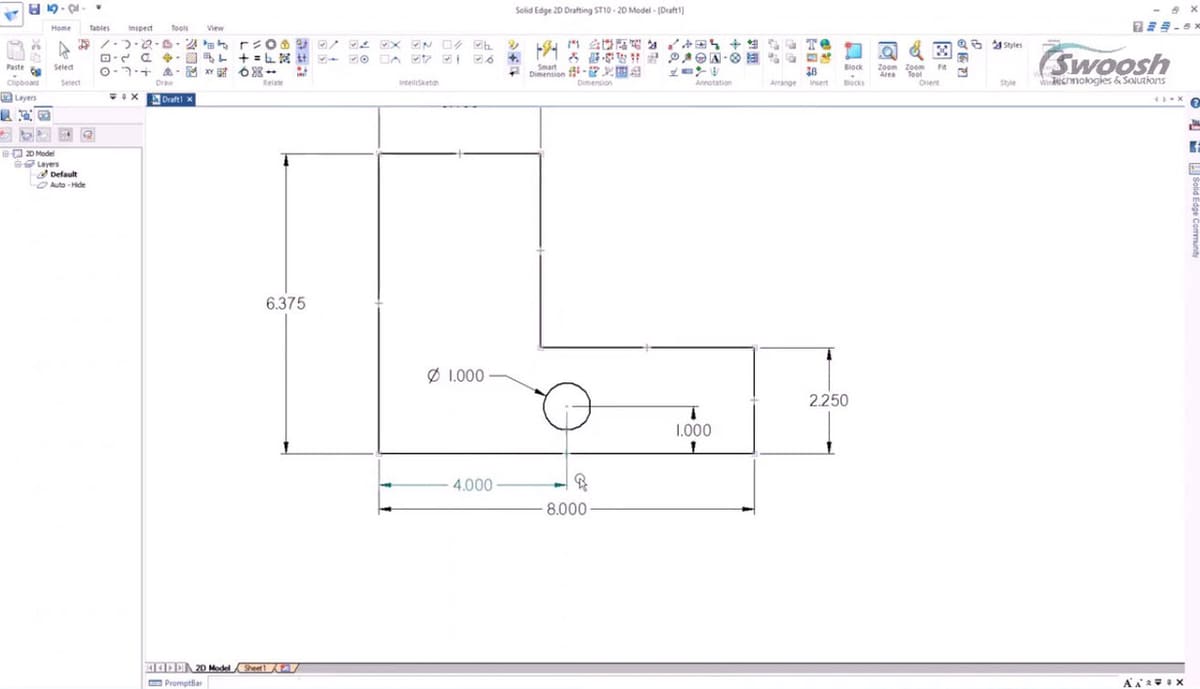Screen dimensions: 1200x689
Task: Open the Solid Edge application button
Action: coord(12,13)
